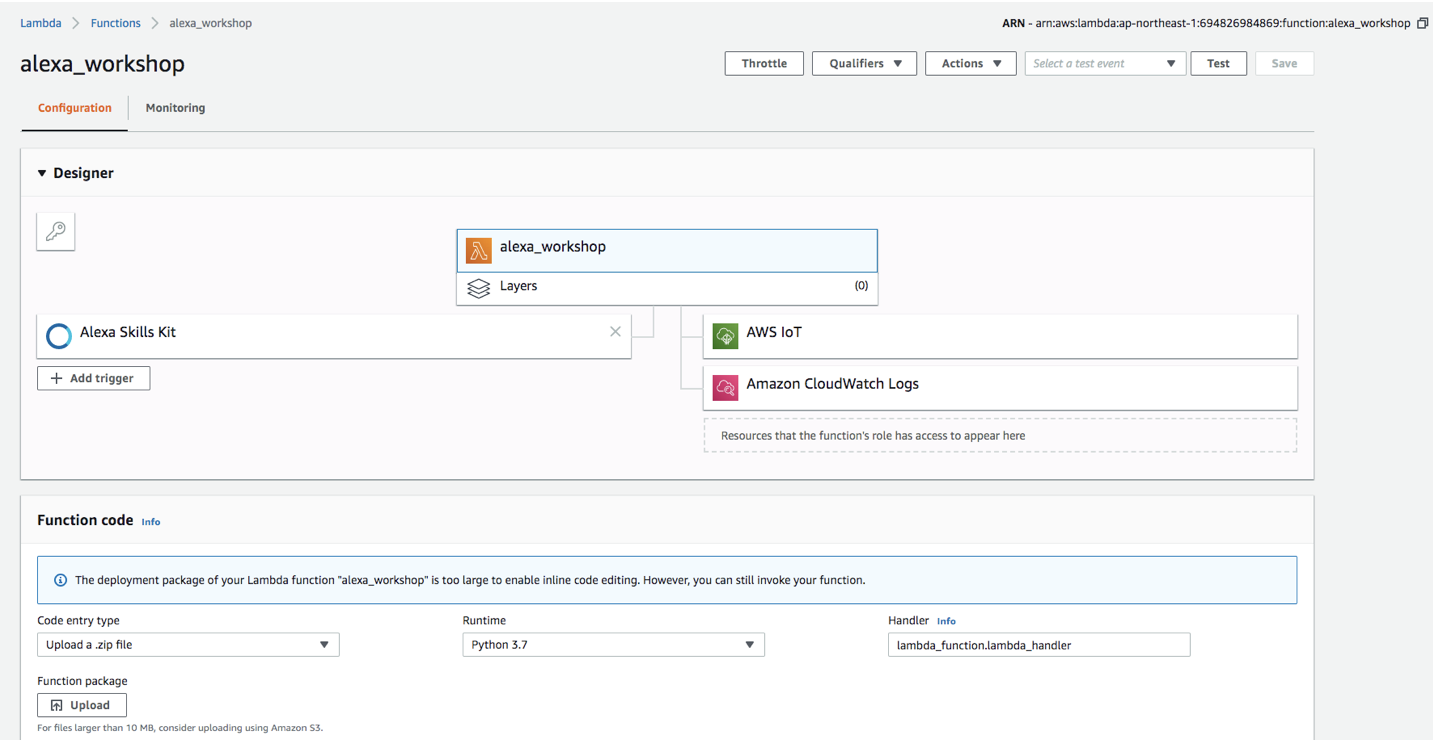This screenshot has height=740, width=1433.
Task: Select the alexa_workshop function box in Designer
Action: [667, 251]
